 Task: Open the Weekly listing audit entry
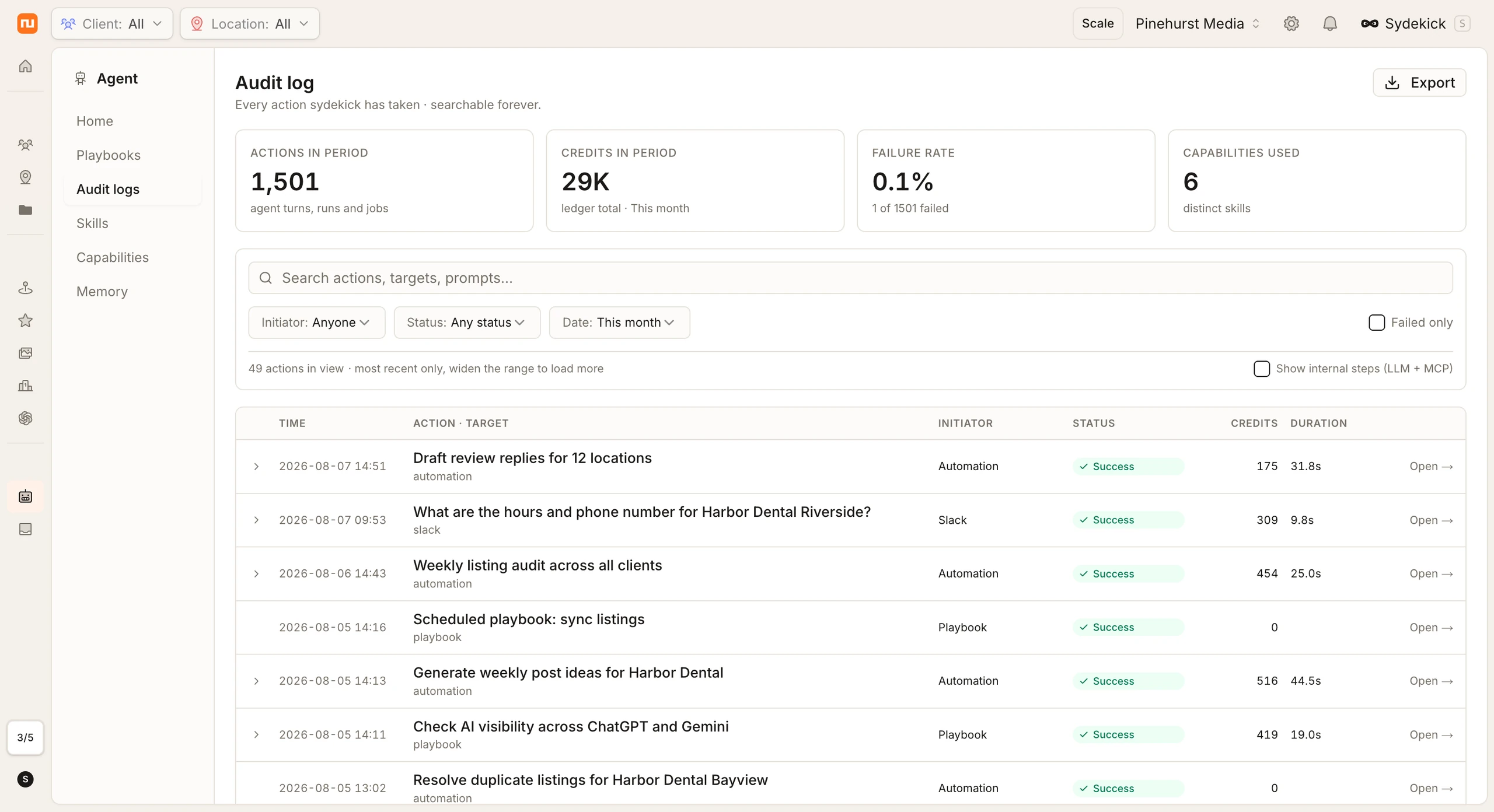tap(1430, 573)
